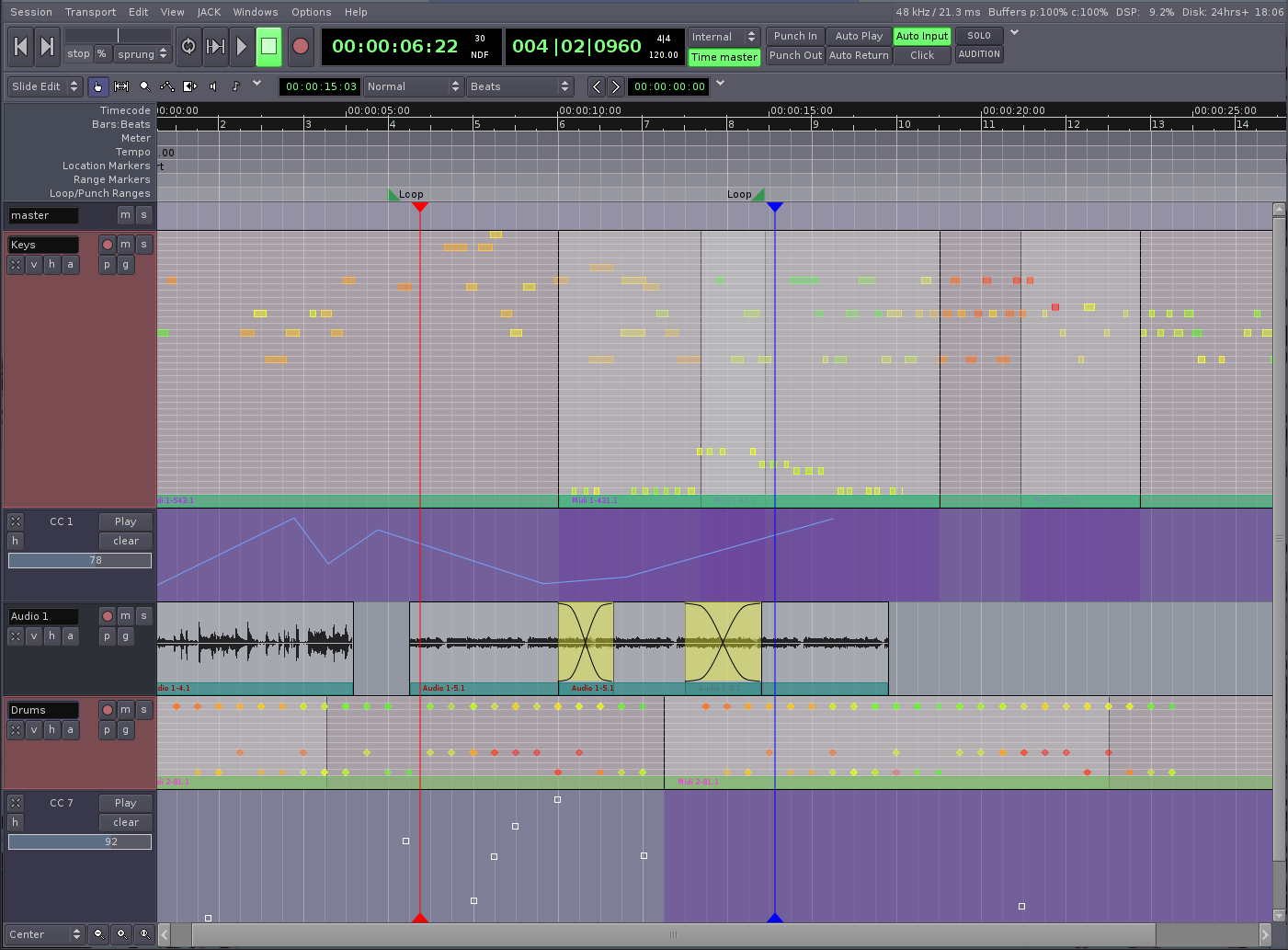This screenshot has height=950, width=1288.
Task: Remove the Keys track with X button
Action: pos(16,265)
